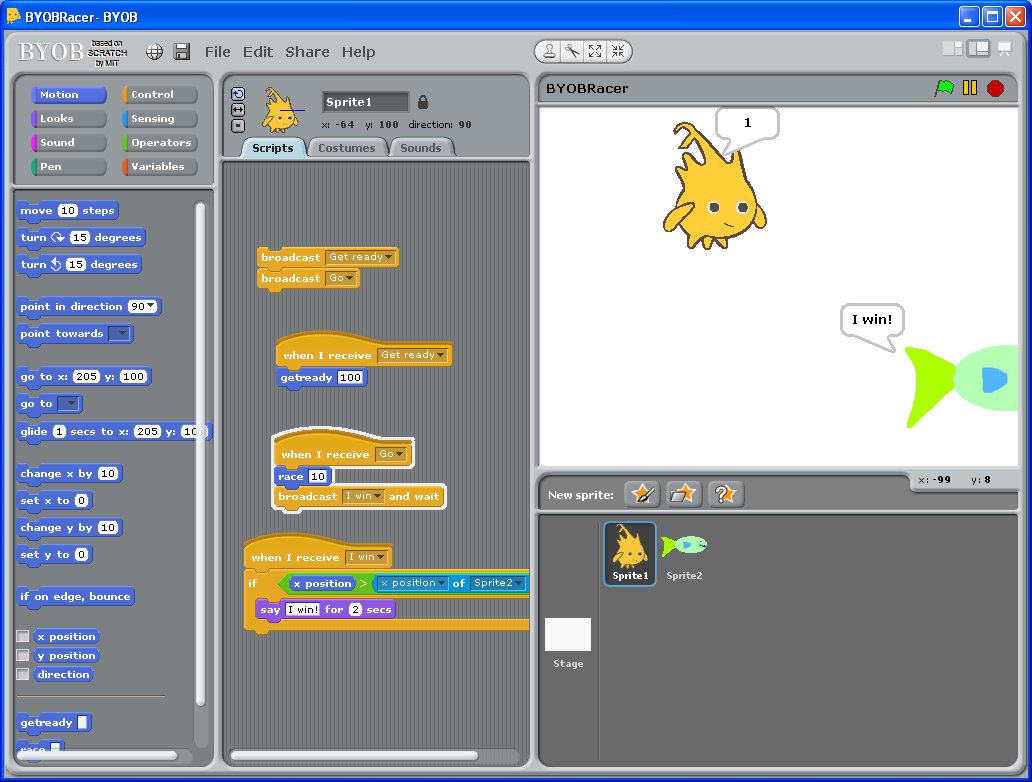Screen dimensions: 1032x782
Task: Save project with floppy disk icon
Action: coord(182,52)
